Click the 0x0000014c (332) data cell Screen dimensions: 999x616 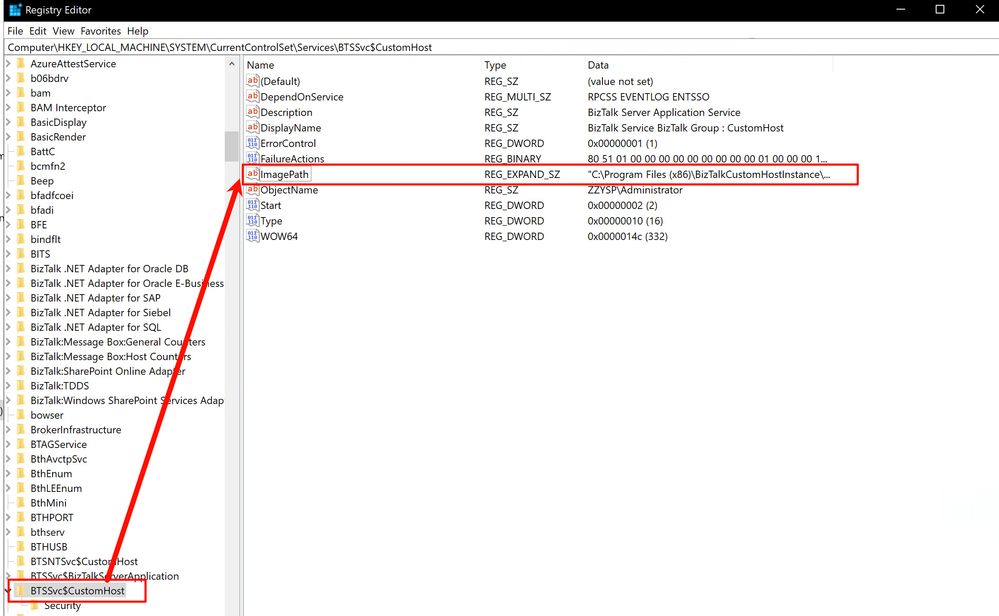[x=628, y=236]
